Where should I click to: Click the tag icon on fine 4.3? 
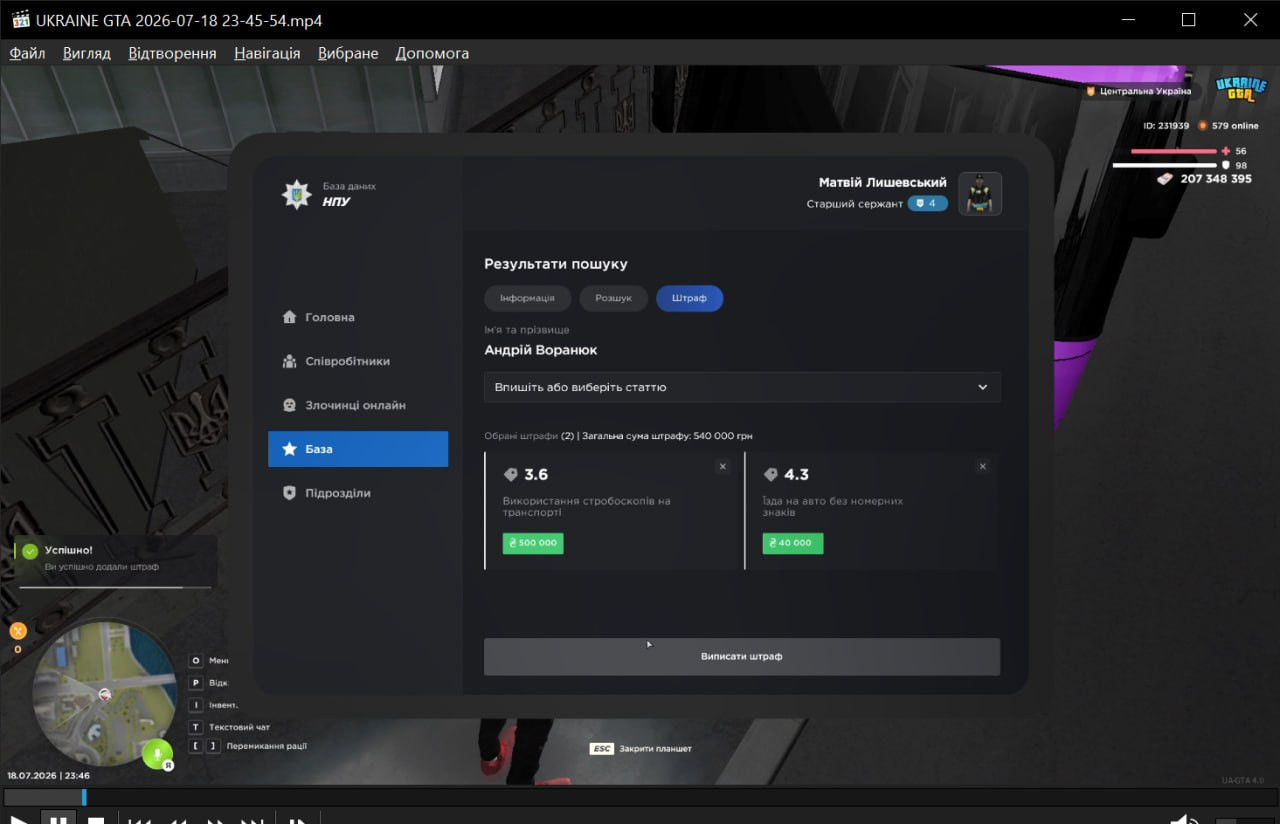[770, 475]
